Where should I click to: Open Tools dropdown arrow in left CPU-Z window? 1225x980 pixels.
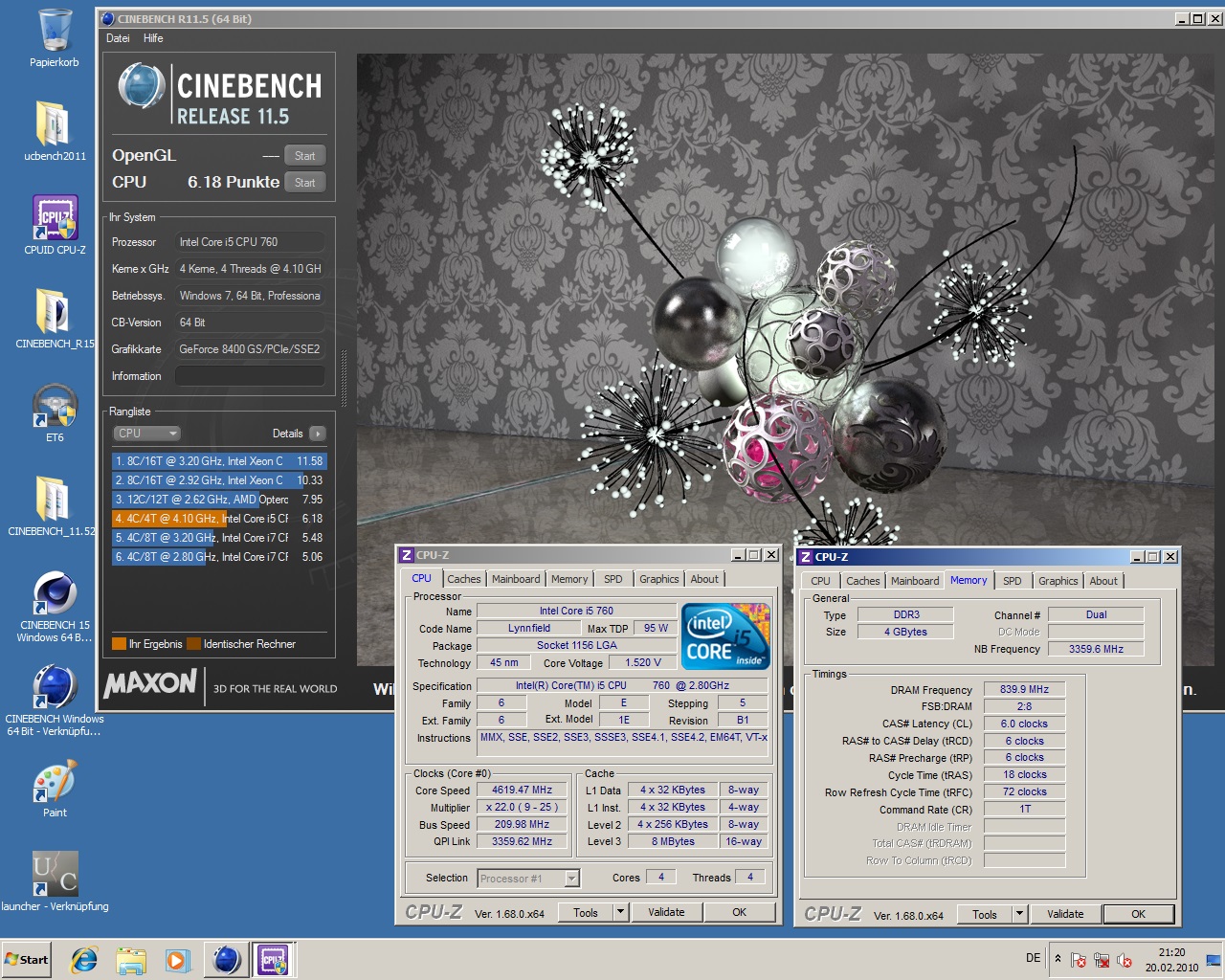(621, 913)
